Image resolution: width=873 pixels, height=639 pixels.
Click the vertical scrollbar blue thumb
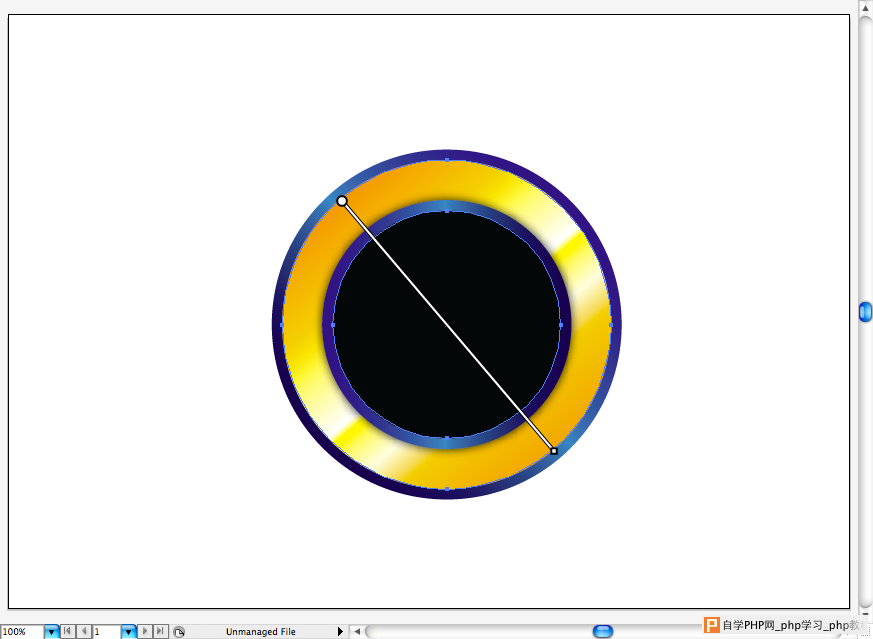[x=865, y=312]
